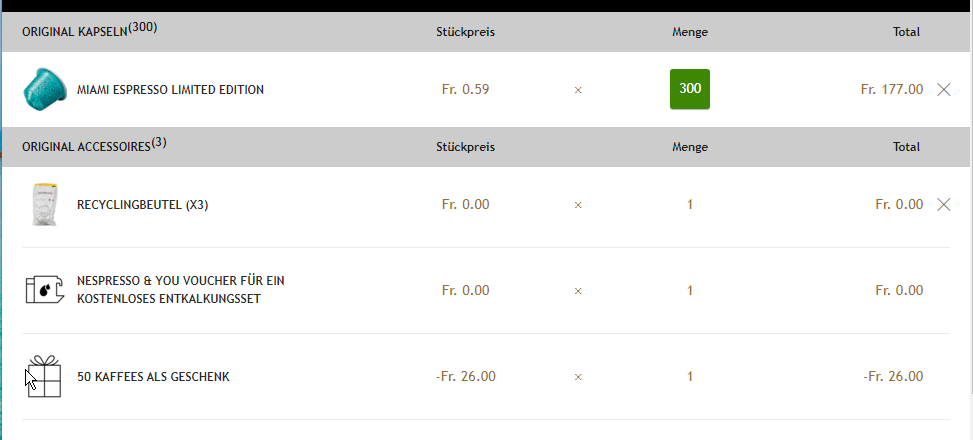Click the Original Kapseln section header
The width and height of the screenshot is (973, 440).
pyautogui.click(x=89, y=30)
